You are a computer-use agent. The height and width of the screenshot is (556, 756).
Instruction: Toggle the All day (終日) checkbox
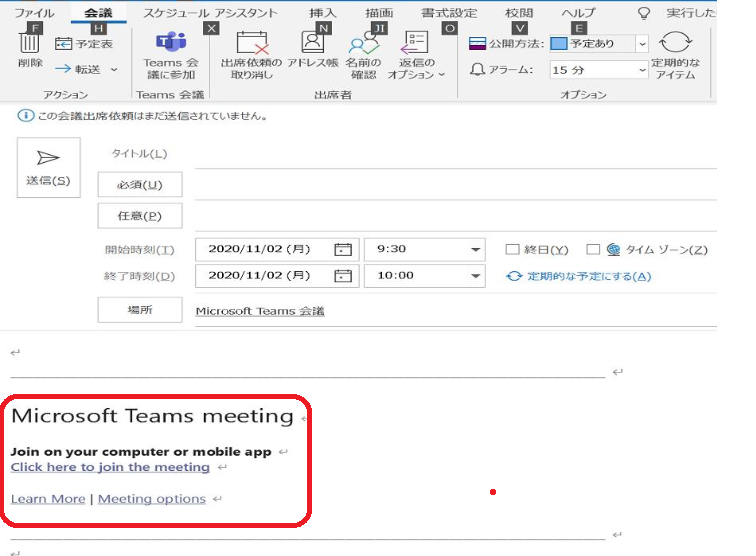tap(512, 249)
